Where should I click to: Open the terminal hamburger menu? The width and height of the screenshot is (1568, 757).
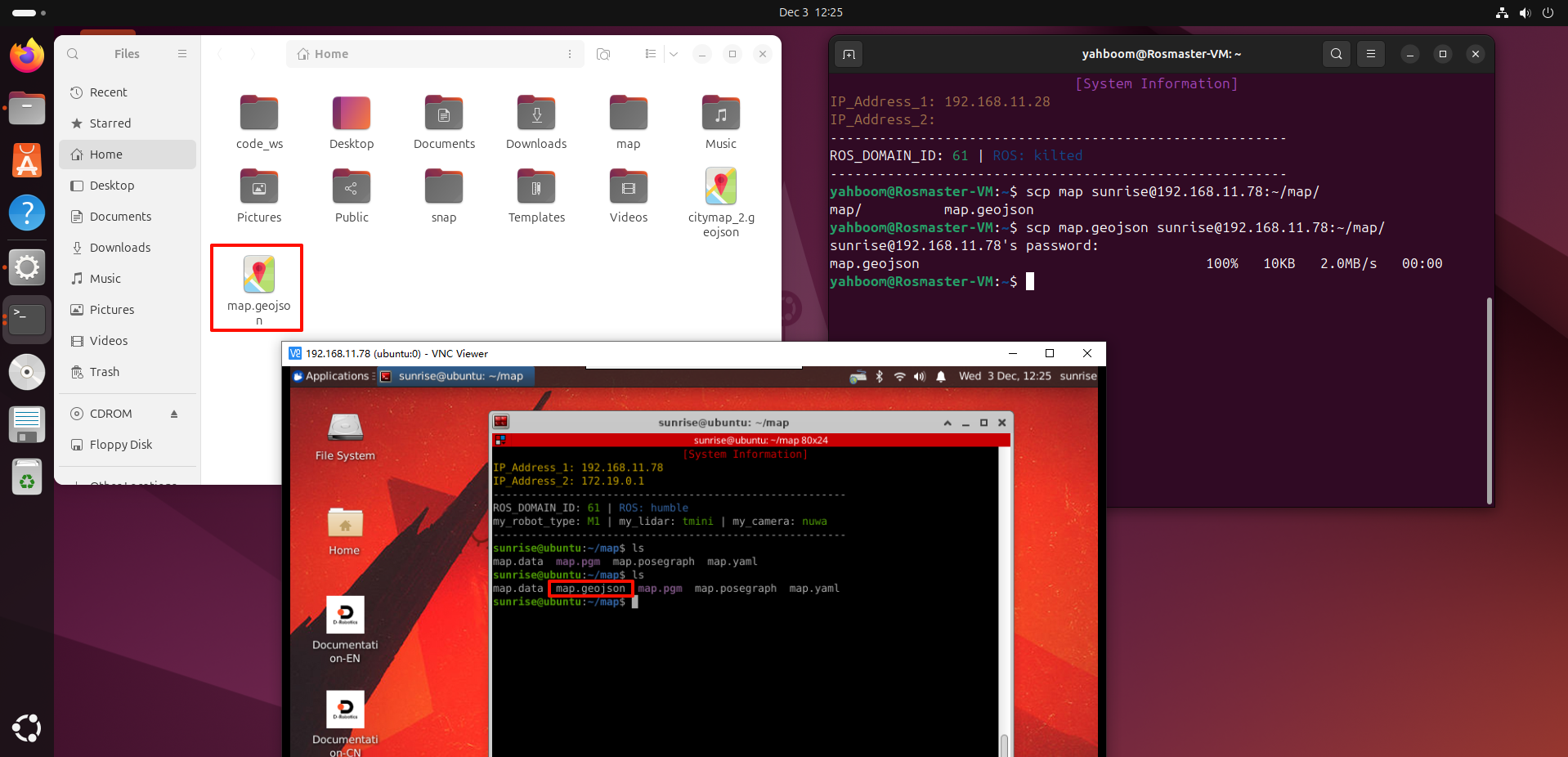tap(1371, 54)
